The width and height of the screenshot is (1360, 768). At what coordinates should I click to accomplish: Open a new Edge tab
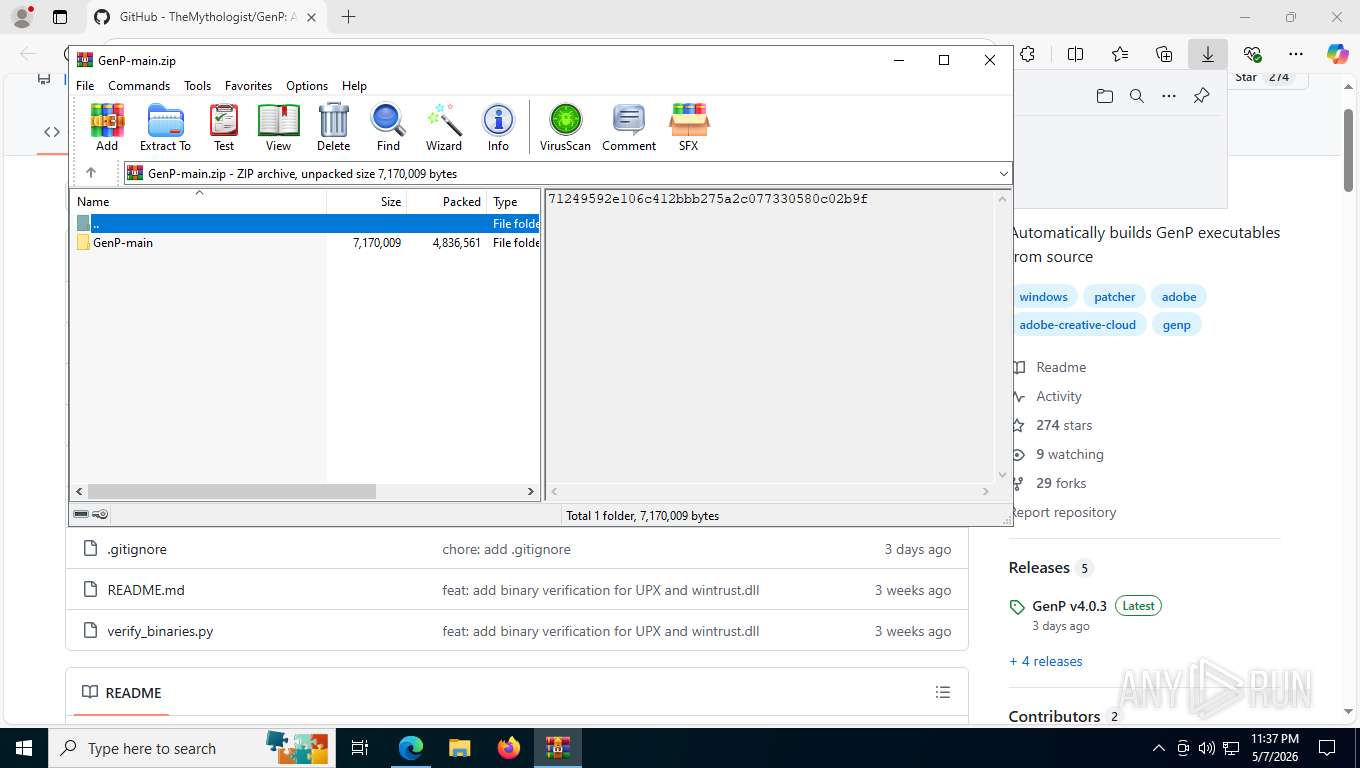click(x=348, y=17)
